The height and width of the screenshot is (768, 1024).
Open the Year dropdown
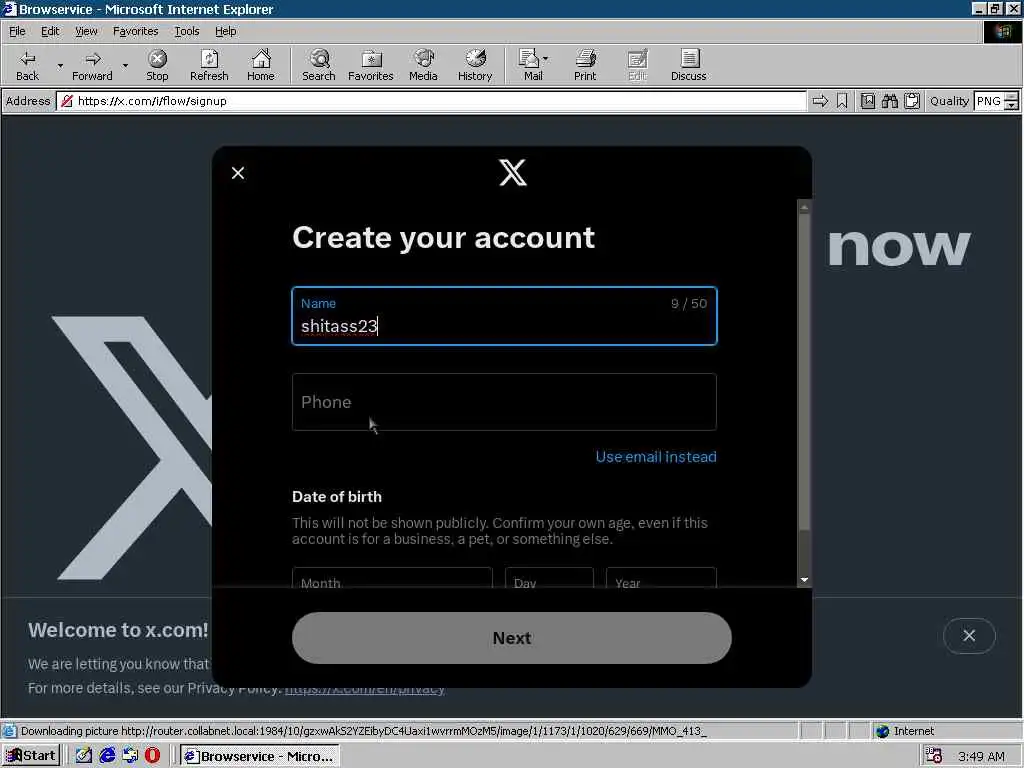pos(662,578)
